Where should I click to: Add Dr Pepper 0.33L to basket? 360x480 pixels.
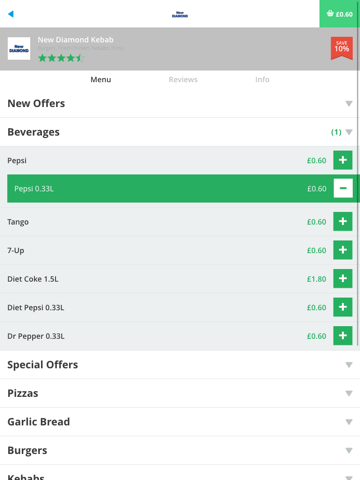[343, 336]
